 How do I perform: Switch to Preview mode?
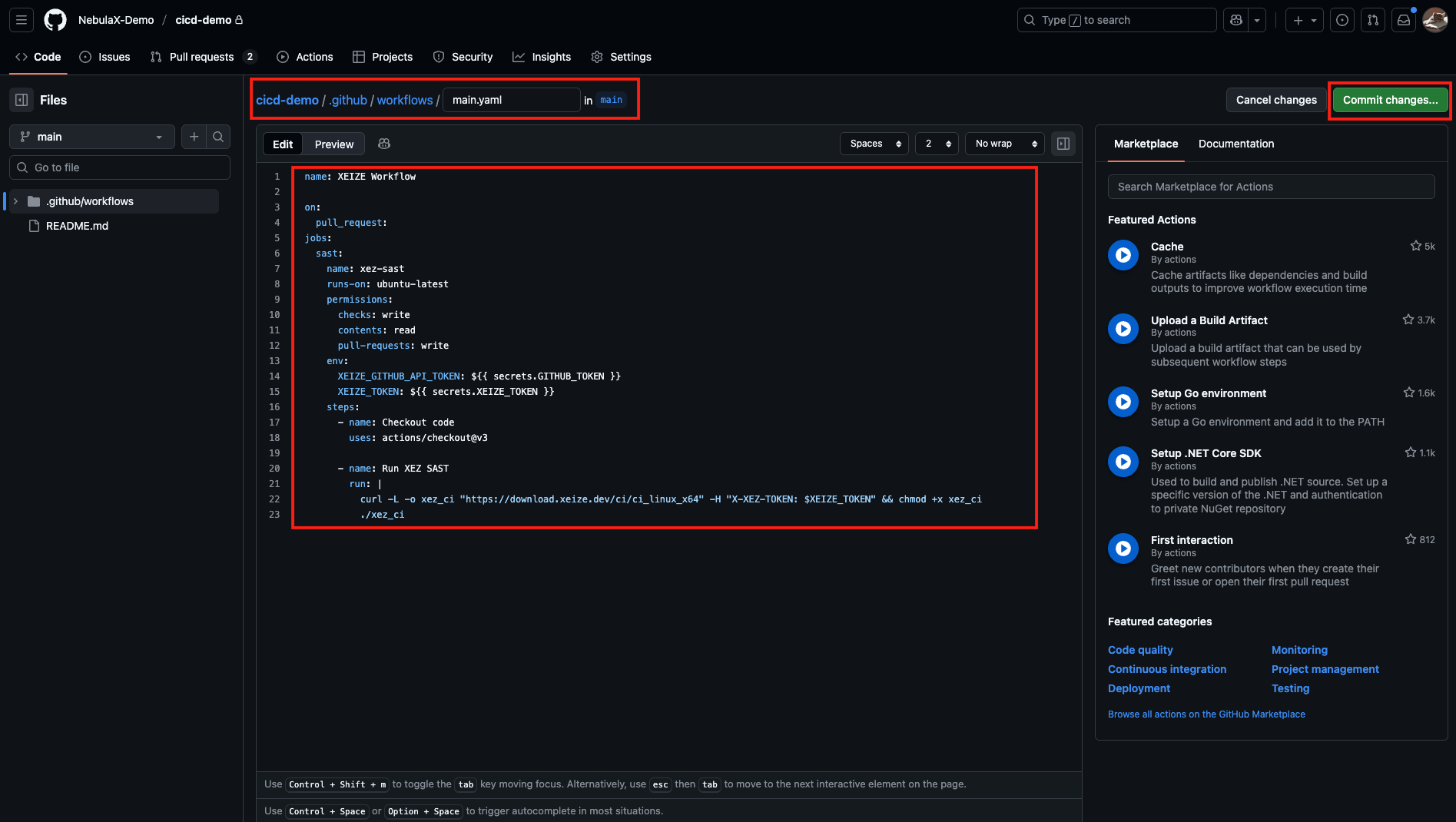(x=334, y=144)
